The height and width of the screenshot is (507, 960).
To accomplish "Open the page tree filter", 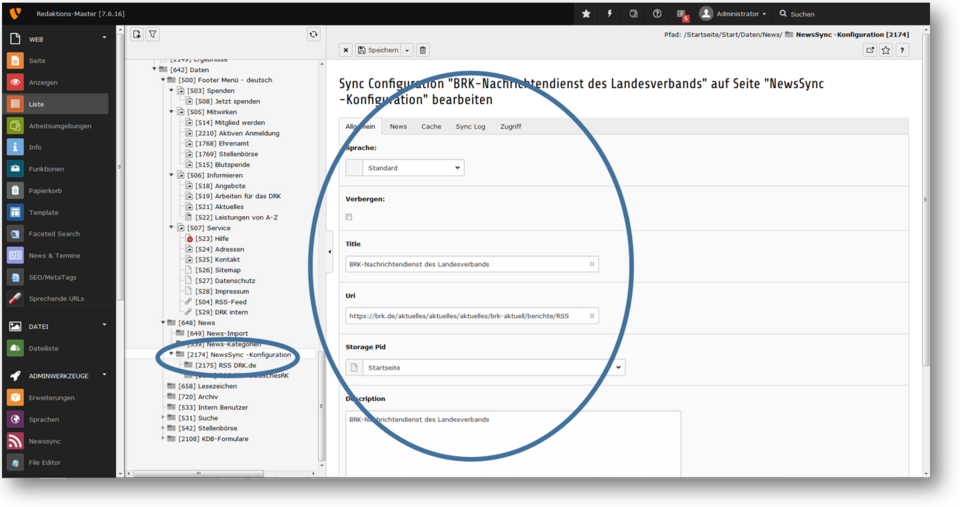I will coord(153,34).
